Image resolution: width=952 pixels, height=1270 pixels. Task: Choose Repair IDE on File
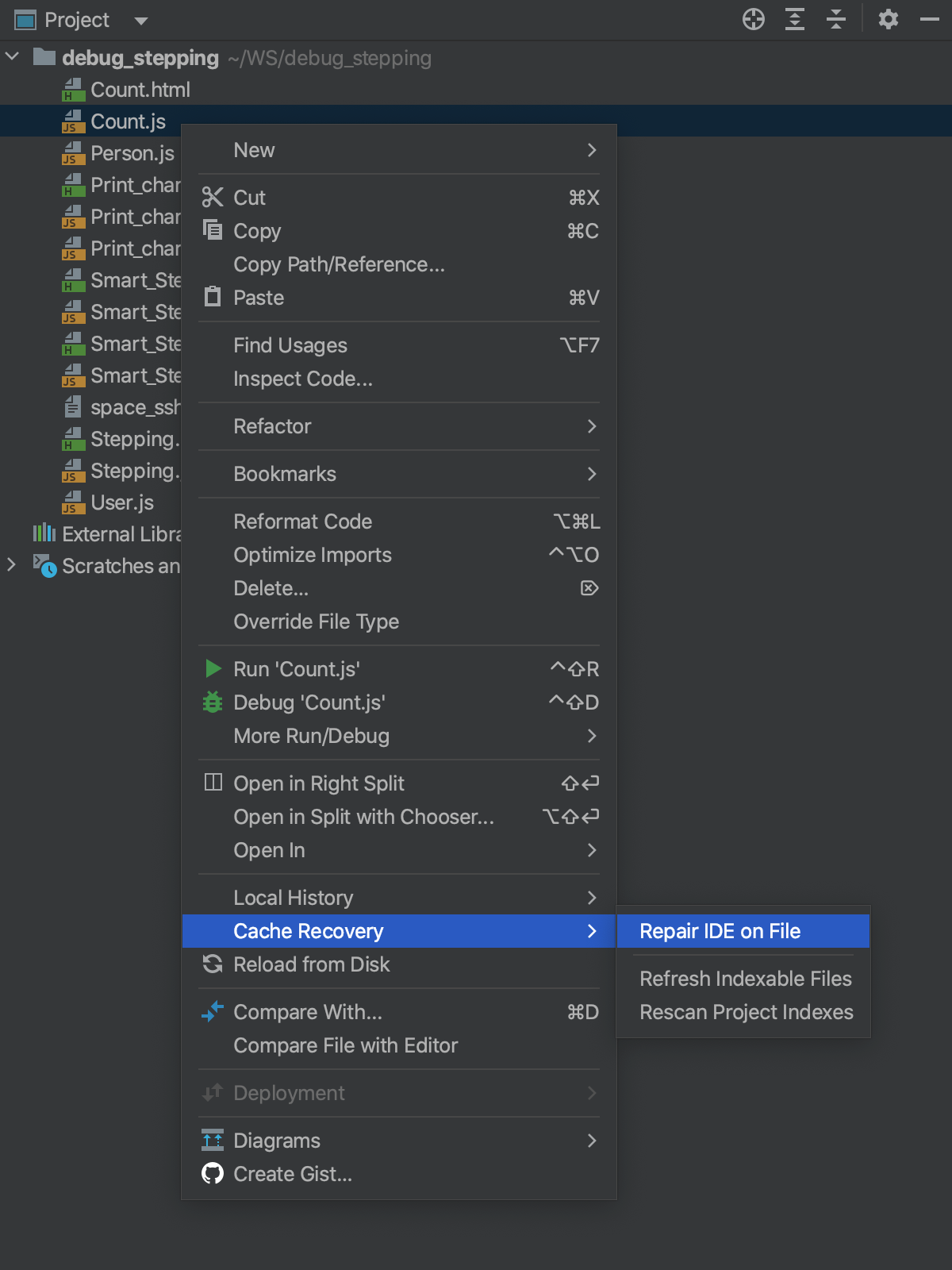coord(720,931)
